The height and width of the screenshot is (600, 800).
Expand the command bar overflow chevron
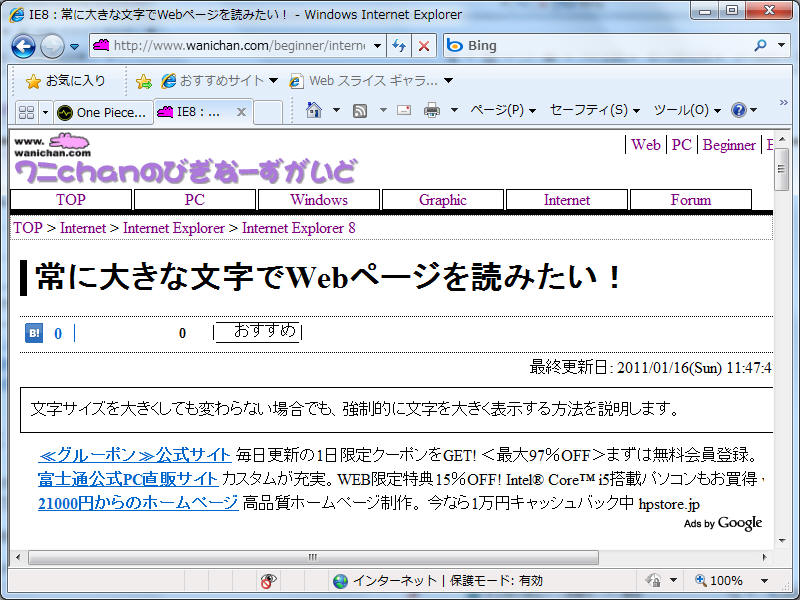784,103
